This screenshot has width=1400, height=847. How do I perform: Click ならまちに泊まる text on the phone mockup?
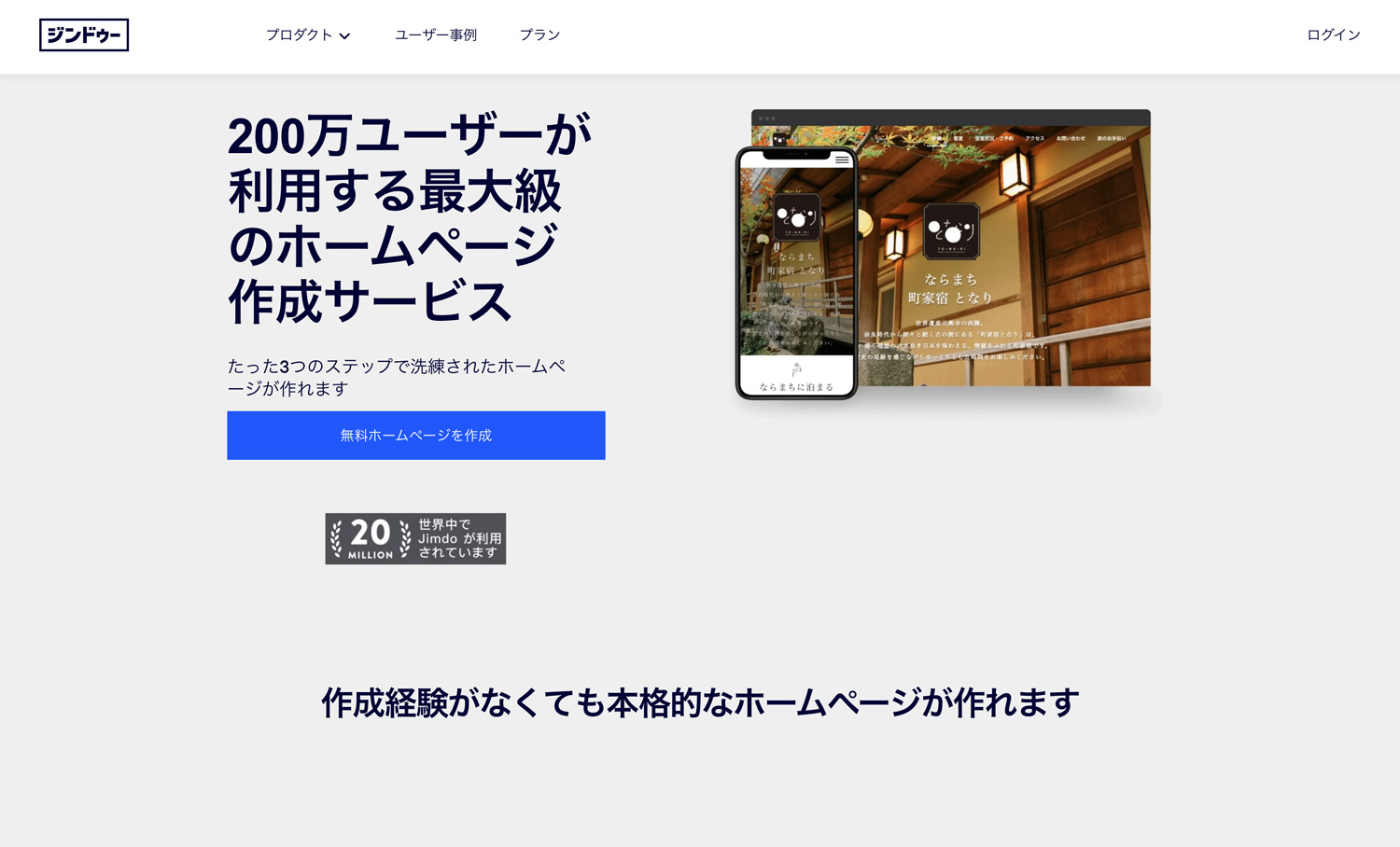click(796, 386)
